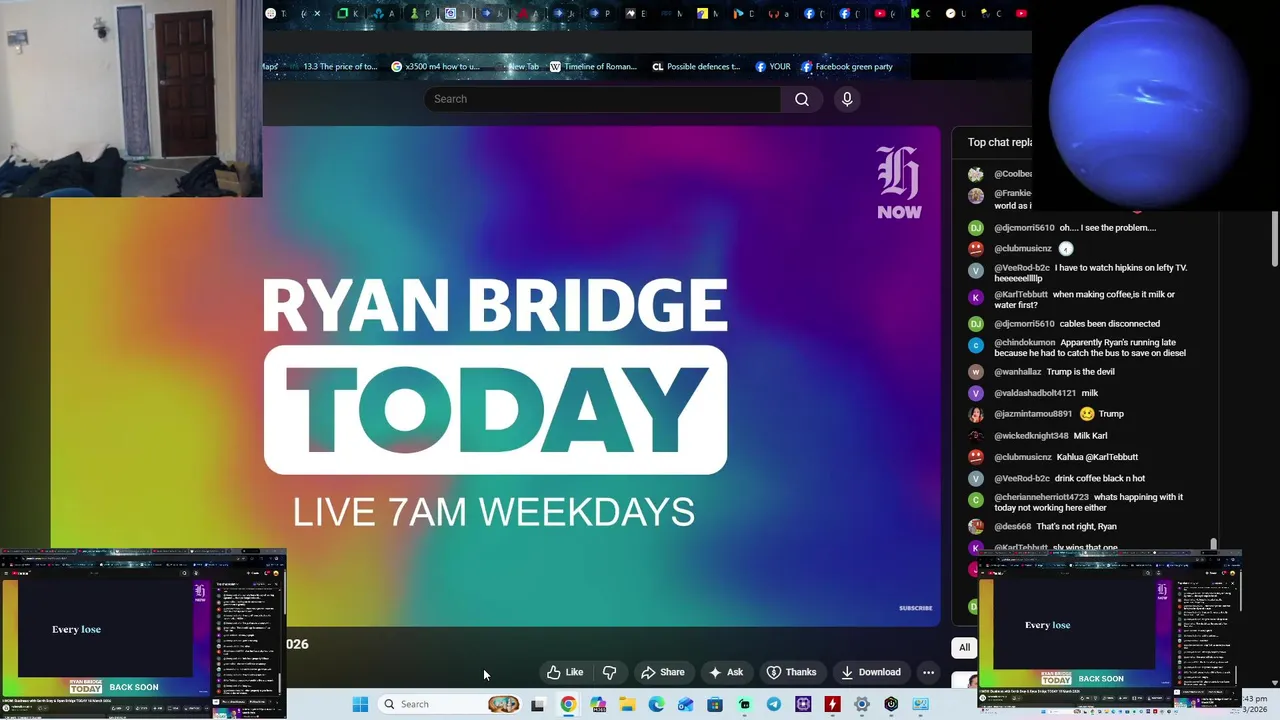Viewport: 1280px width, 720px height.
Task: Send a Thanks to the channel
Action: point(791,672)
